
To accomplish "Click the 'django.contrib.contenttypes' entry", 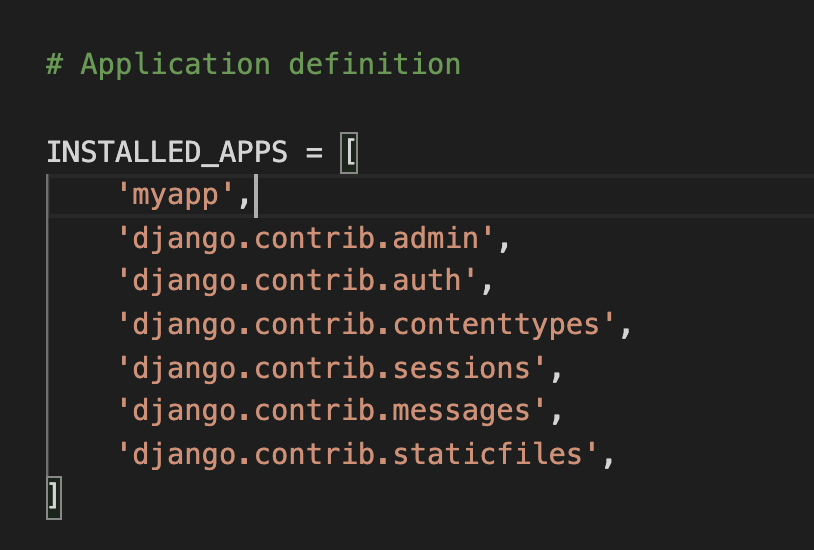I will pyautogui.click(x=366, y=325).
